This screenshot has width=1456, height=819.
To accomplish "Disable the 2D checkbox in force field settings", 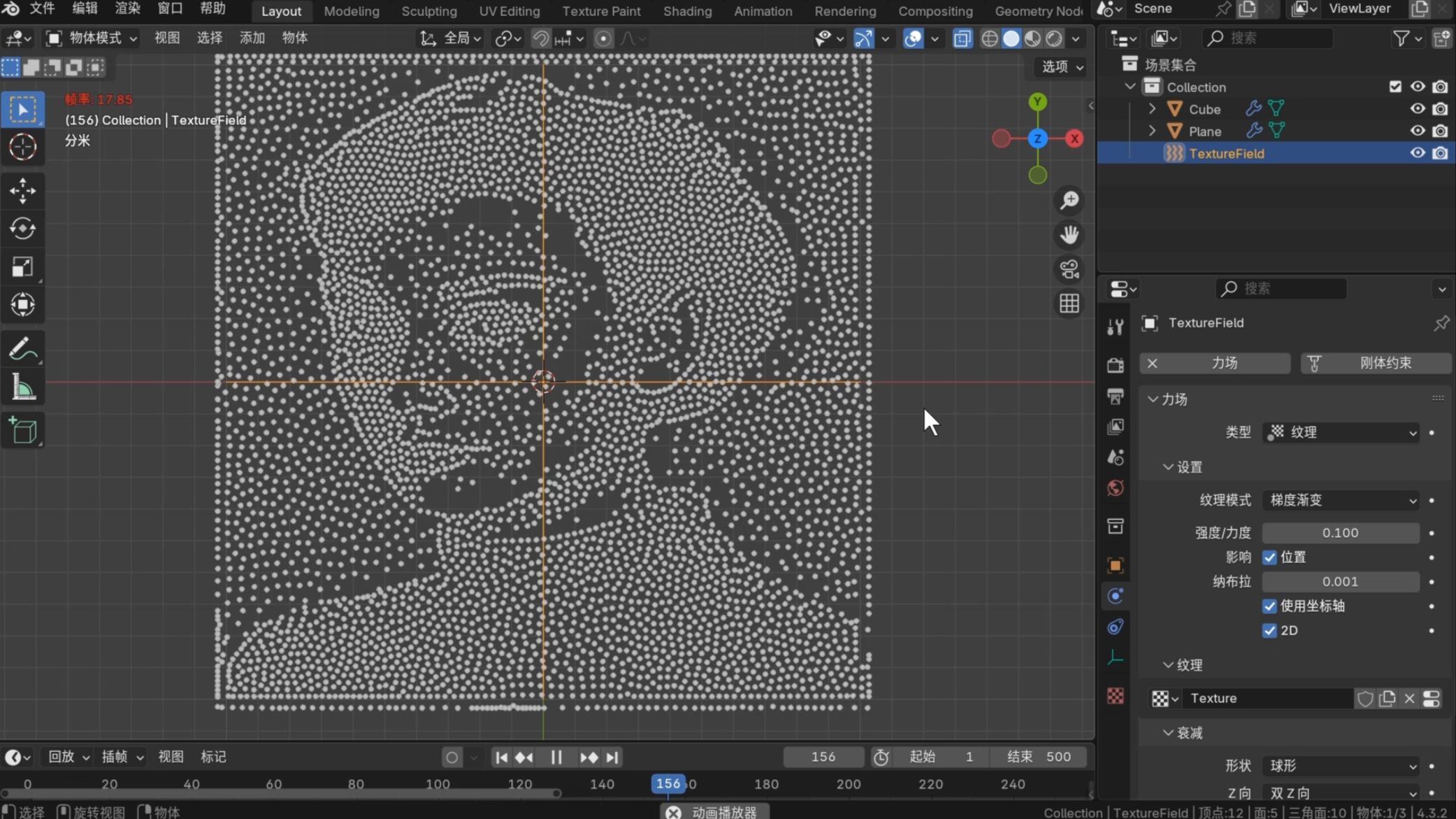I will click(x=1271, y=630).
